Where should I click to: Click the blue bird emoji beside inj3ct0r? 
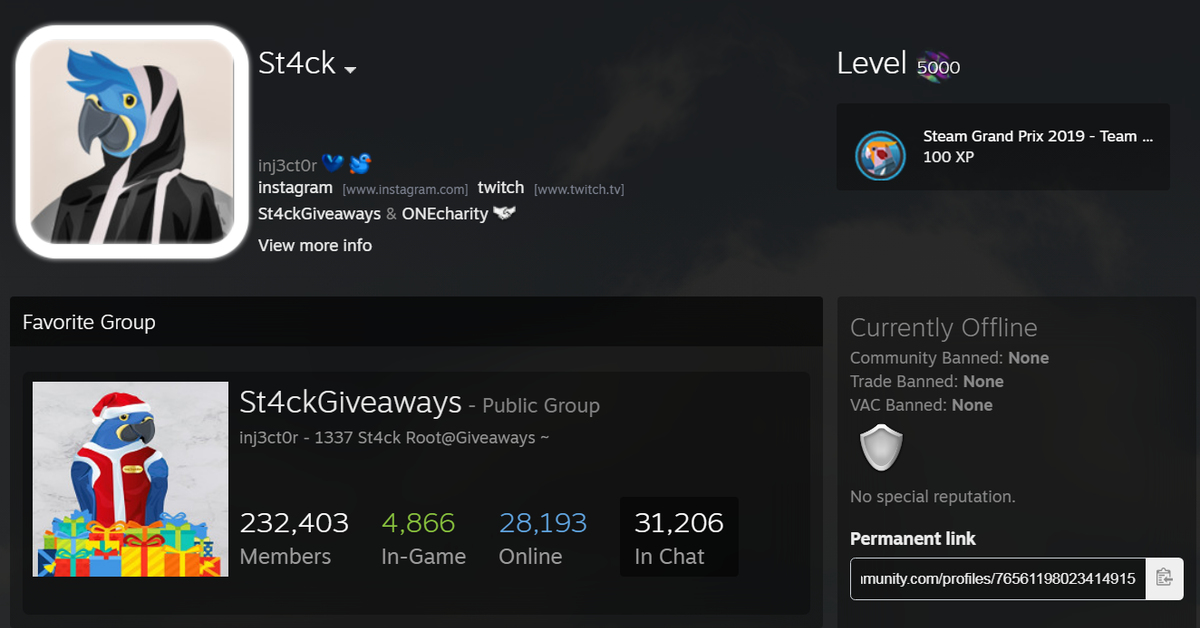click(x=360, y=164)
